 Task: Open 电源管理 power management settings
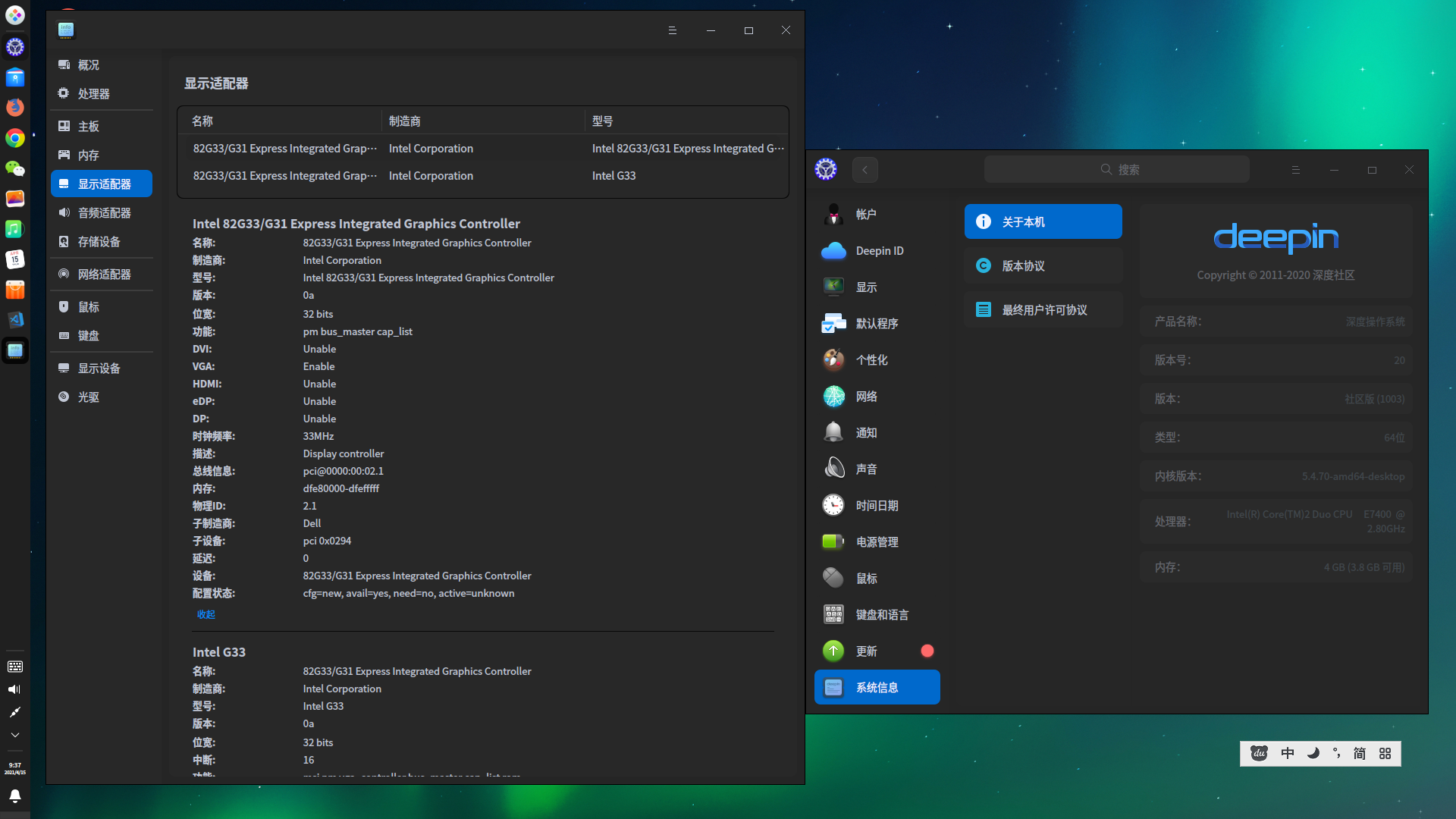click(877, 542)
